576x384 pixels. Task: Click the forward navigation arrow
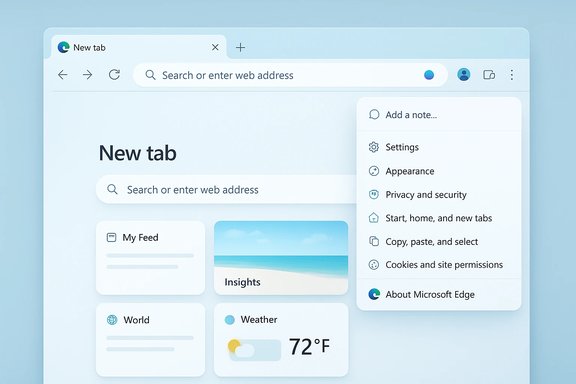(x=87, y=75)
